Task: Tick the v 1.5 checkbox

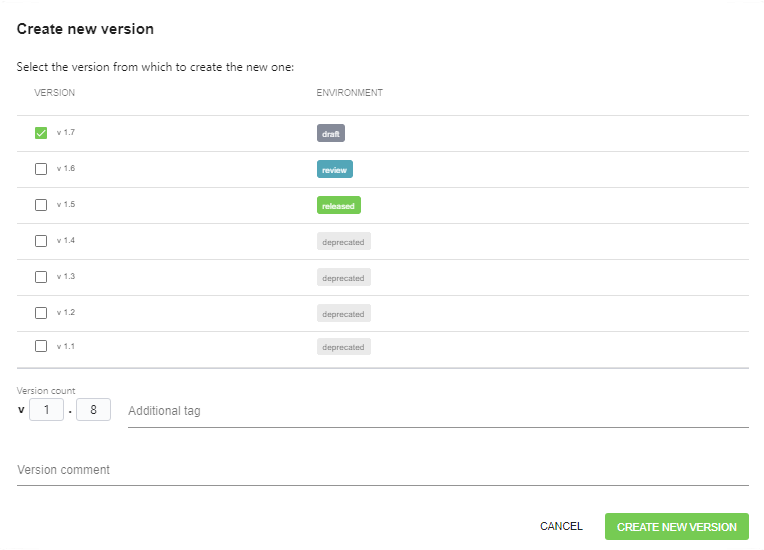Action: coord(41,205)
